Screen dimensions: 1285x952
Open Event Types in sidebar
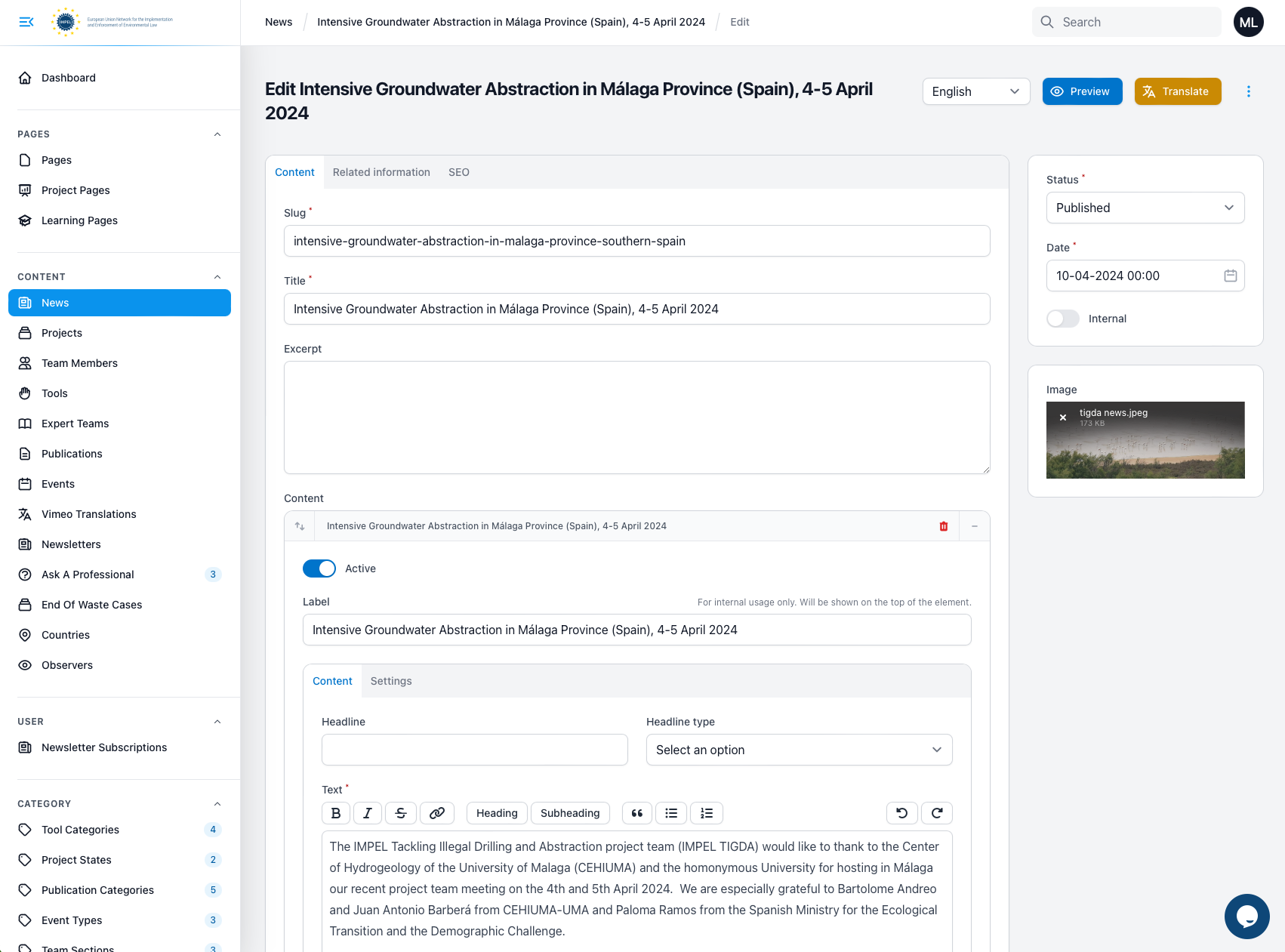tap(120, 920)
